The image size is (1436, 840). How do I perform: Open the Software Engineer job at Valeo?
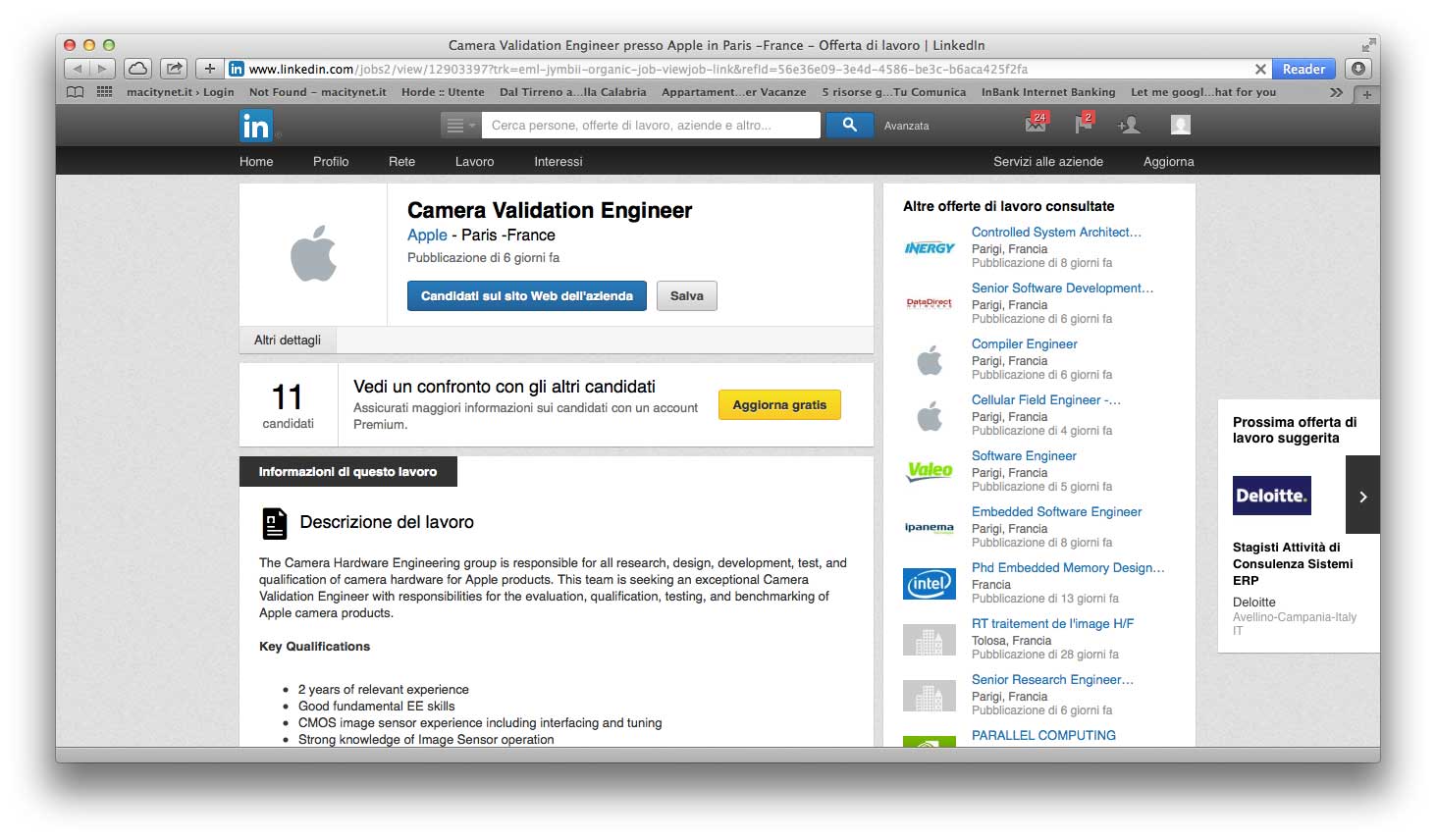(1024, 456)
